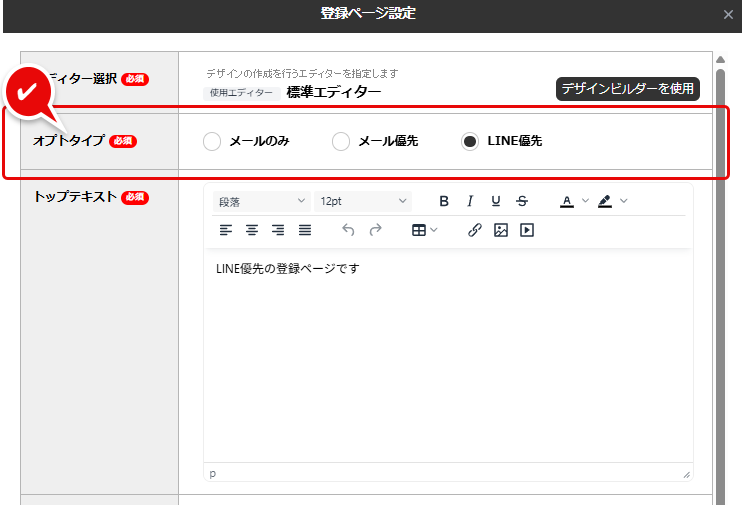The height and width of the screenshot is (505, 742).
Task: Insert an image
Action: 501,230
